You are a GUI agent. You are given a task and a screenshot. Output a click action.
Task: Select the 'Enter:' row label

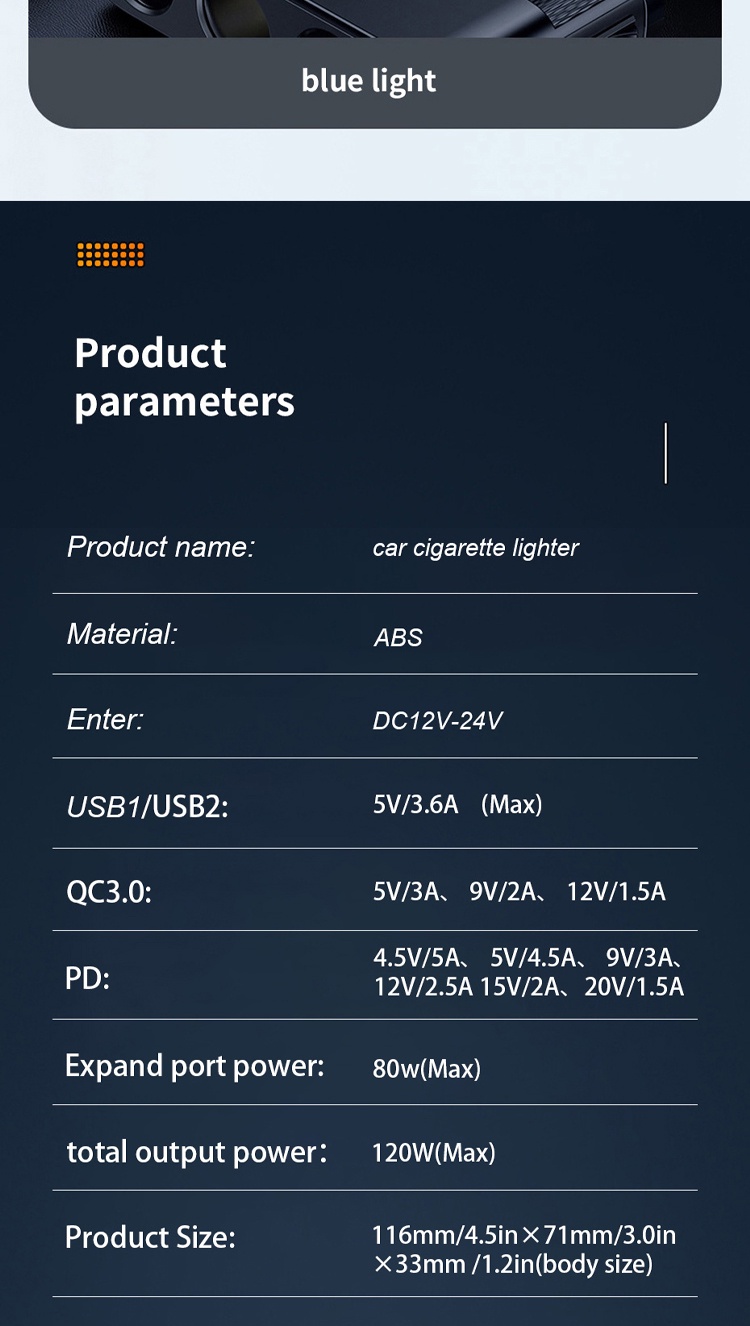(x=105, y=719)
